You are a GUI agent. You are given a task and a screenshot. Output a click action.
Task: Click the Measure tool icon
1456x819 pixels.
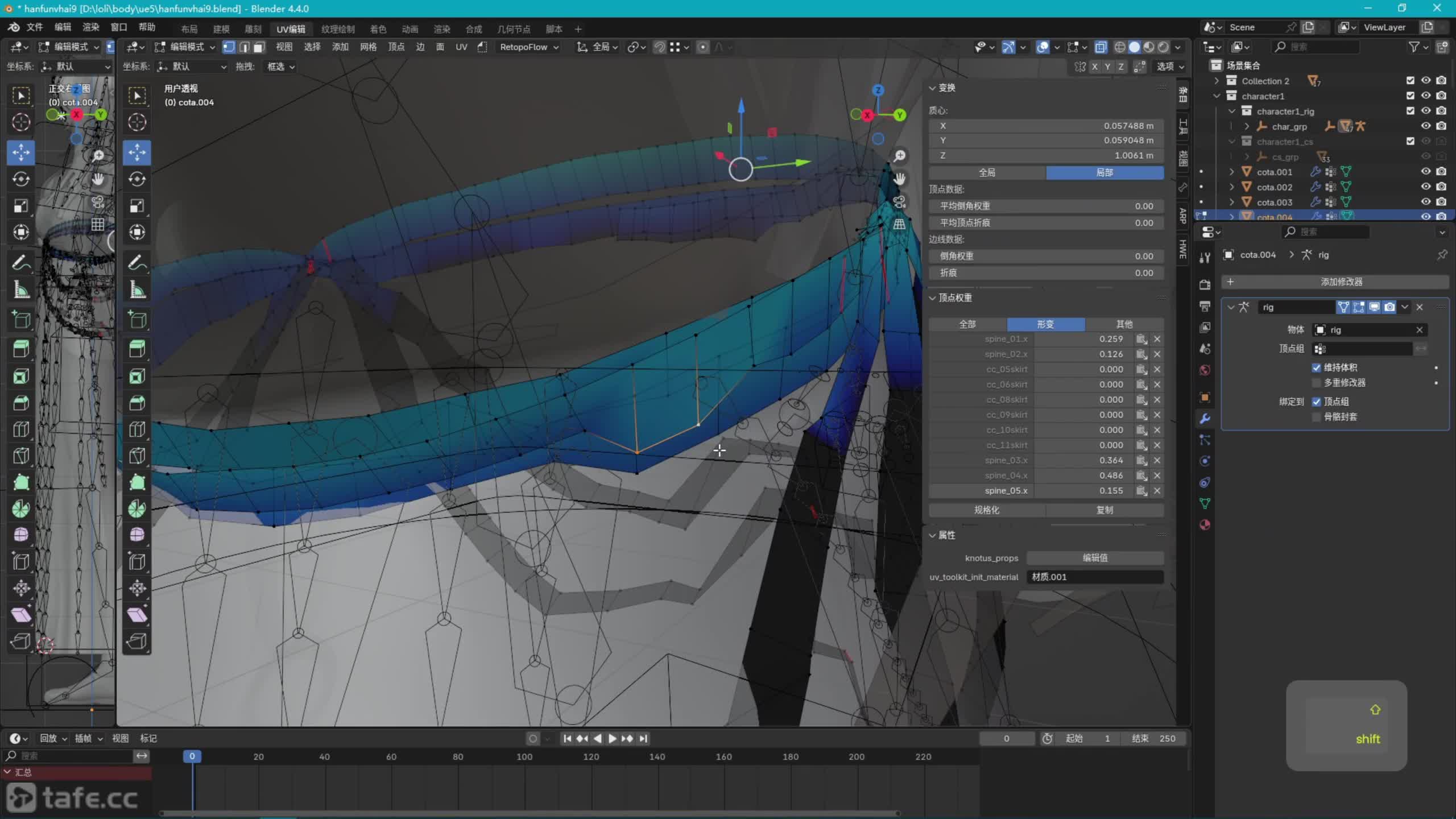tap(137, 290)
